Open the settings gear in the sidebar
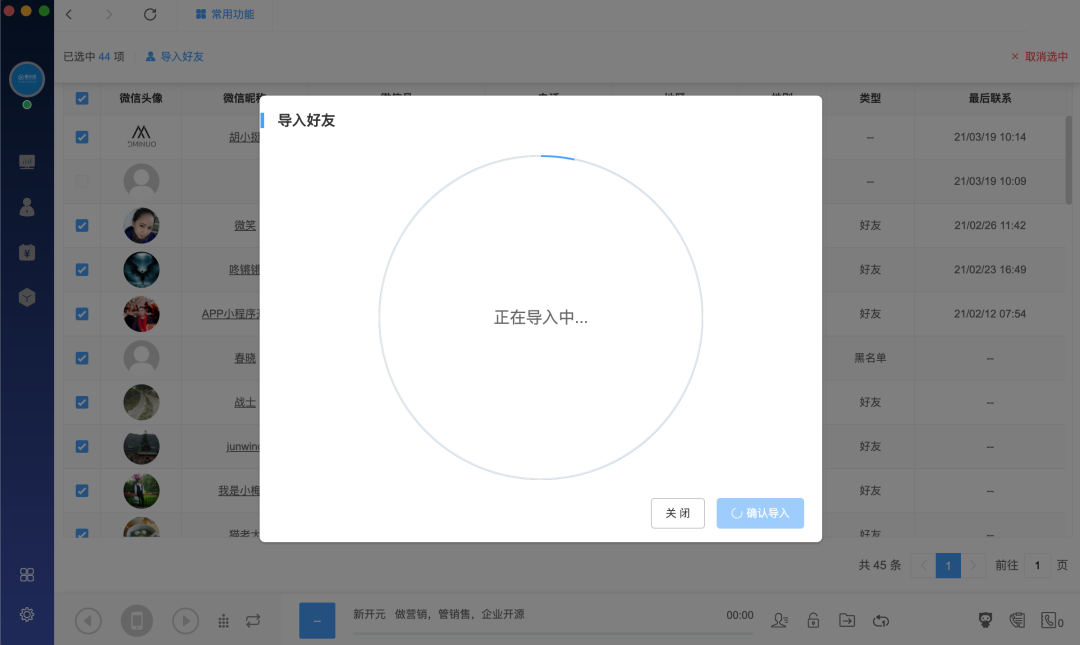1080x645 pixels. 27,614
